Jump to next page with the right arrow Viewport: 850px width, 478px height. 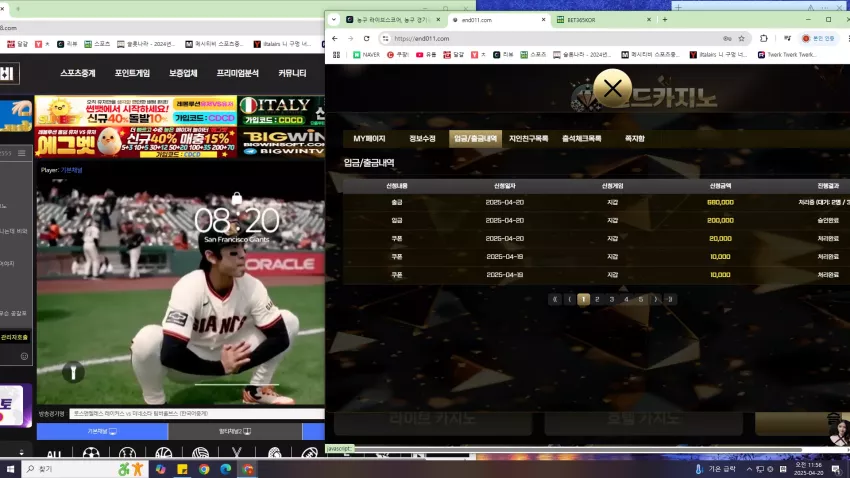tap(655, 299)
